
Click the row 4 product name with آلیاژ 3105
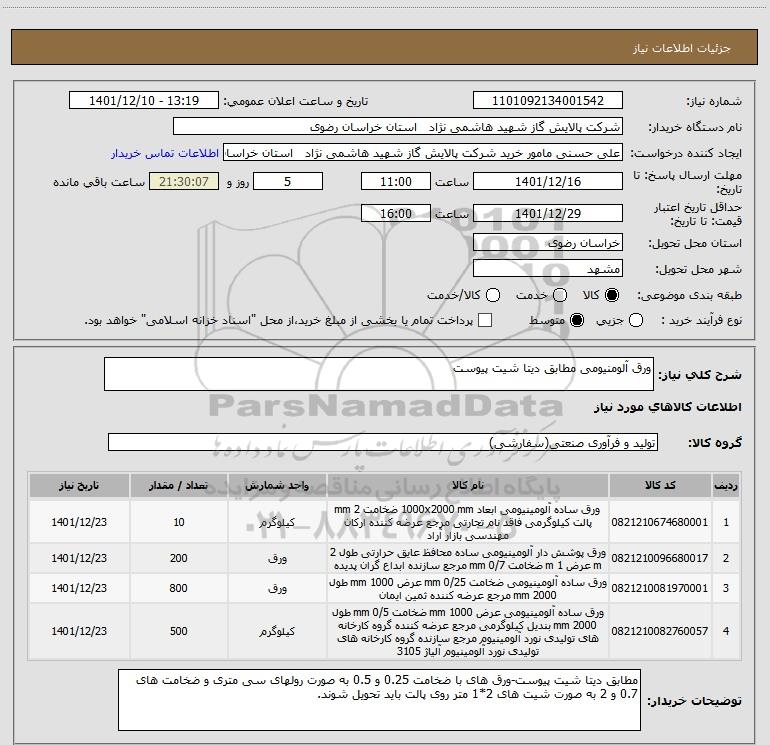[468, 631]
